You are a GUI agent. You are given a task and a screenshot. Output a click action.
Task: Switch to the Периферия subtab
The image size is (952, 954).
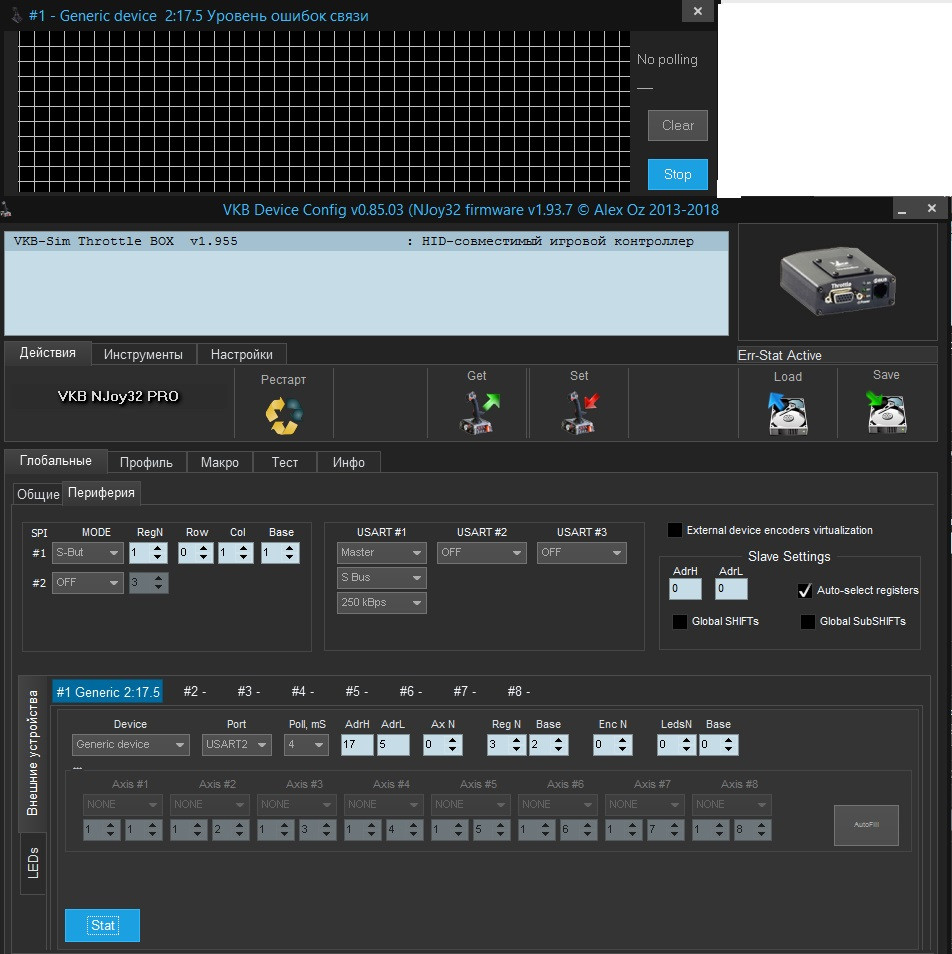pyautogui.click(x=101, y=493)
